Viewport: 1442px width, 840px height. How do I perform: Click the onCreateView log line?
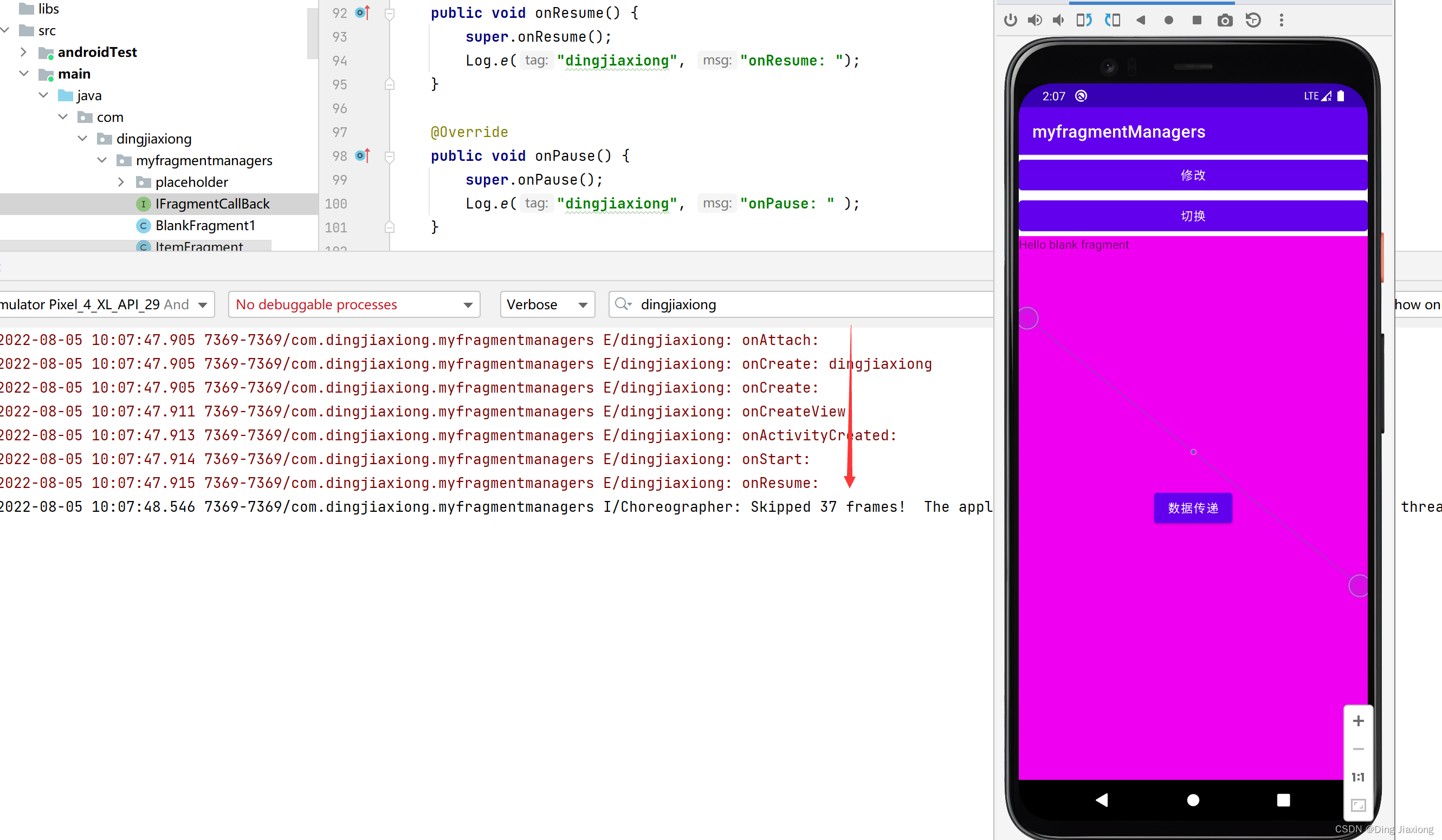pos(422,412)
